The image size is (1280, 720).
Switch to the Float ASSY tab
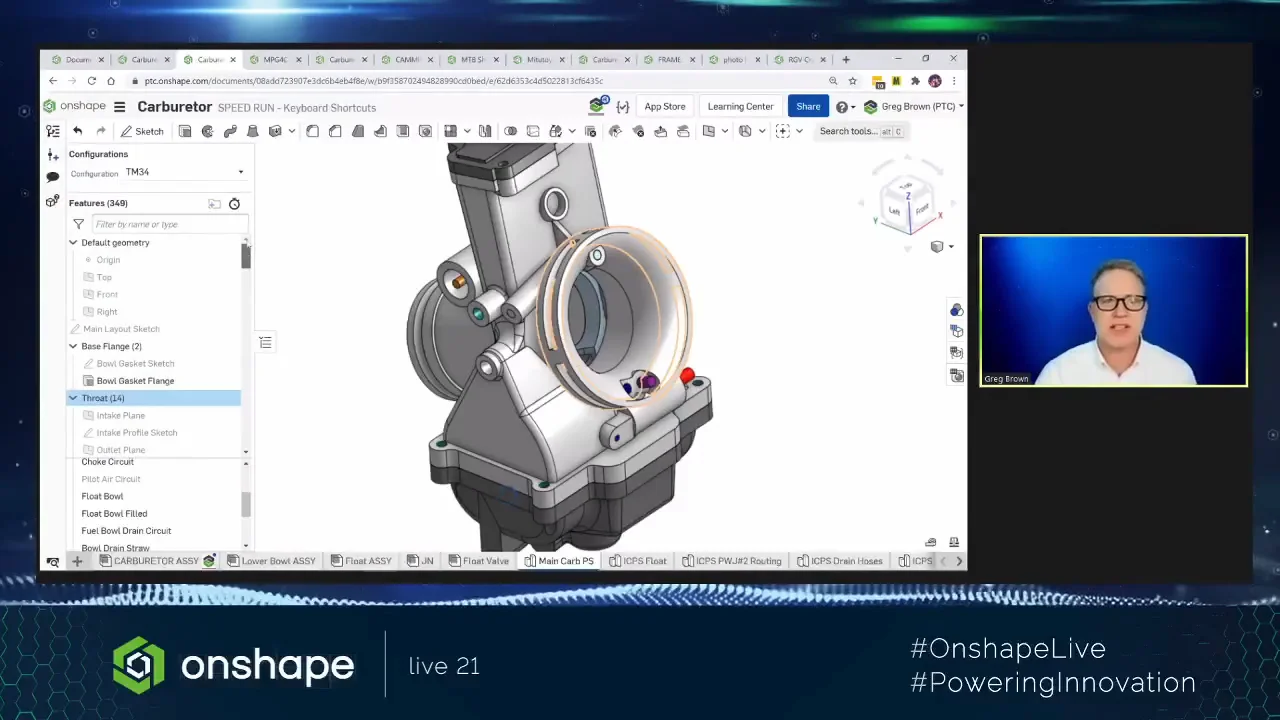pyautogui.click(x=360, y=561)
